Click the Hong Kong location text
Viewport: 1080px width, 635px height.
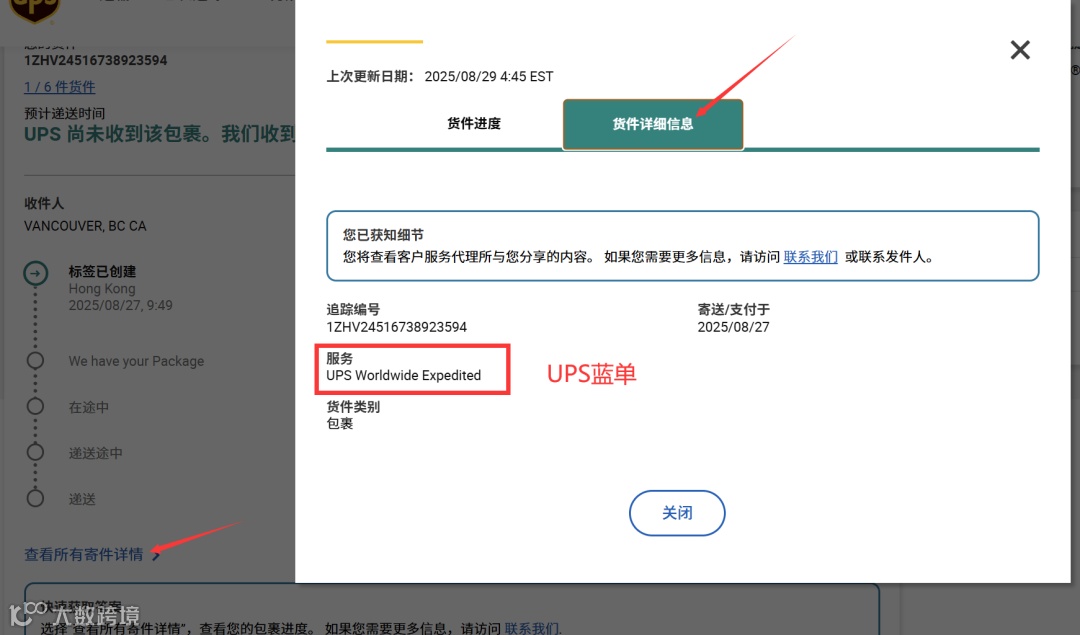point(102,289)
